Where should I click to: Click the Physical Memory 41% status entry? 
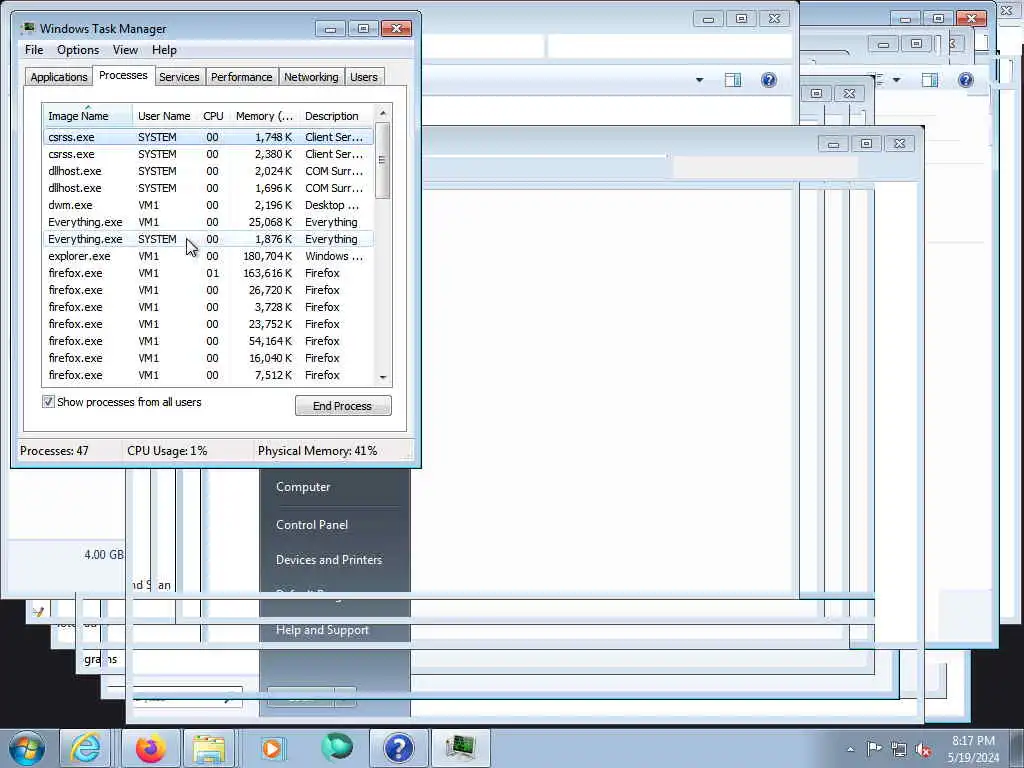point(317,451)
